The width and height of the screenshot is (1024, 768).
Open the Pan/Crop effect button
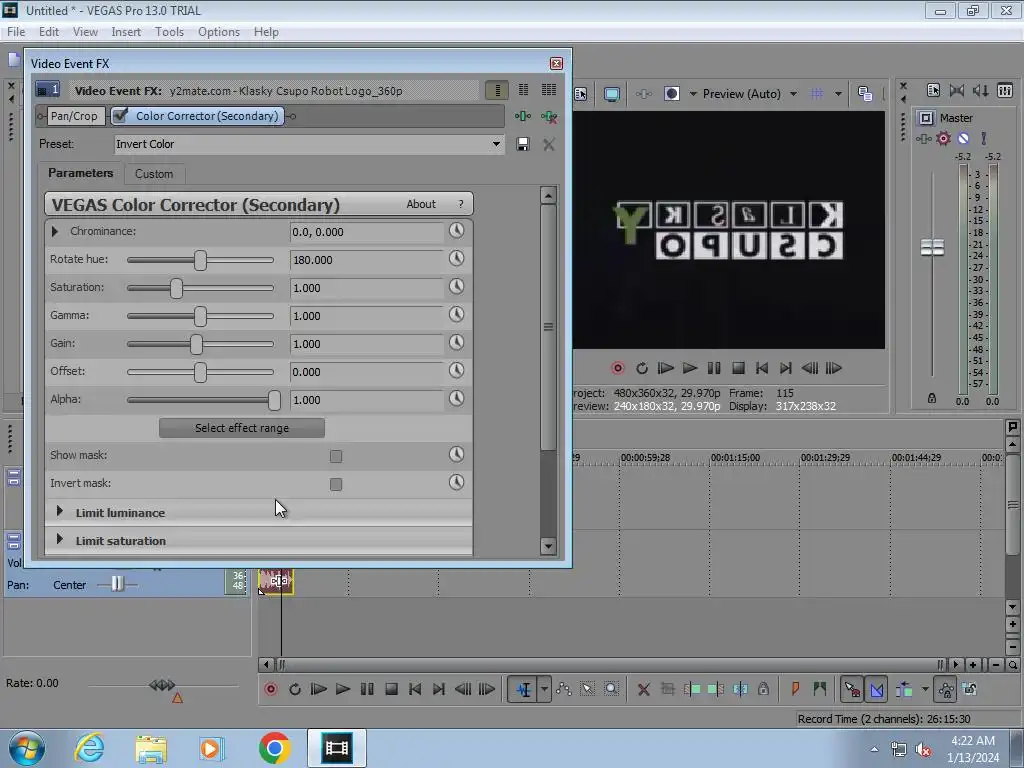(x=74, y=116)
